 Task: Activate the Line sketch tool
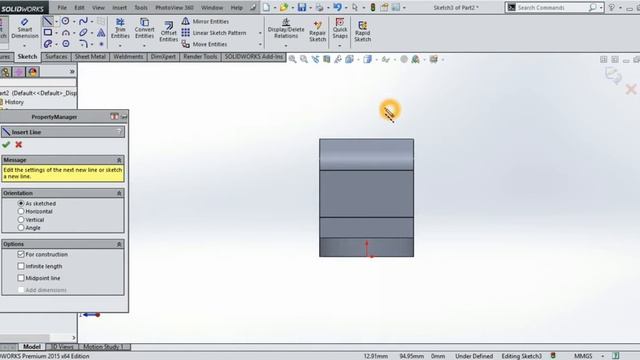pyautogui.click(x=48, y=21)
